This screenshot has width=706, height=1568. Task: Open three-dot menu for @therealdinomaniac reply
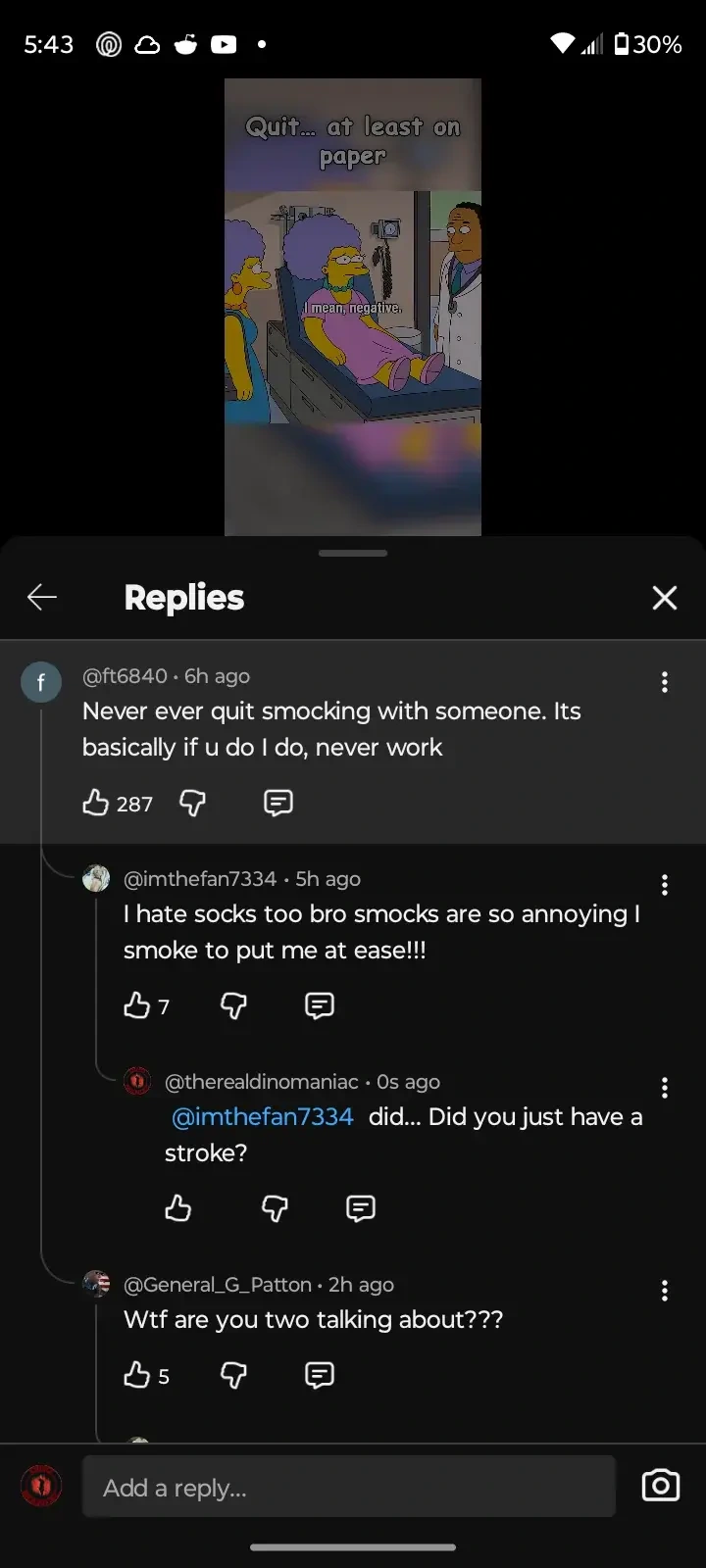[665, 1088]
